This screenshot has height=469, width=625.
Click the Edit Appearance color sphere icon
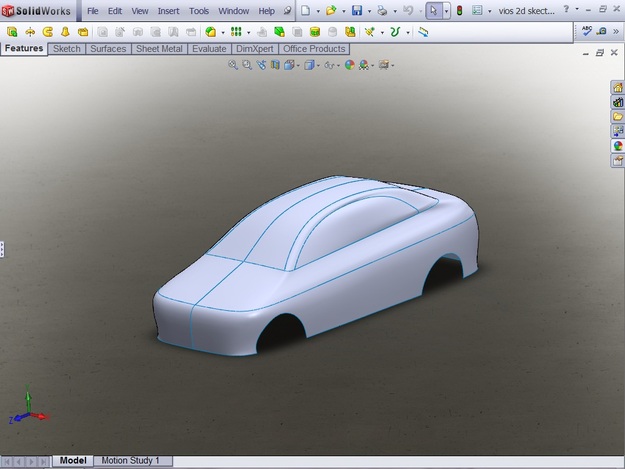(350, 65)
